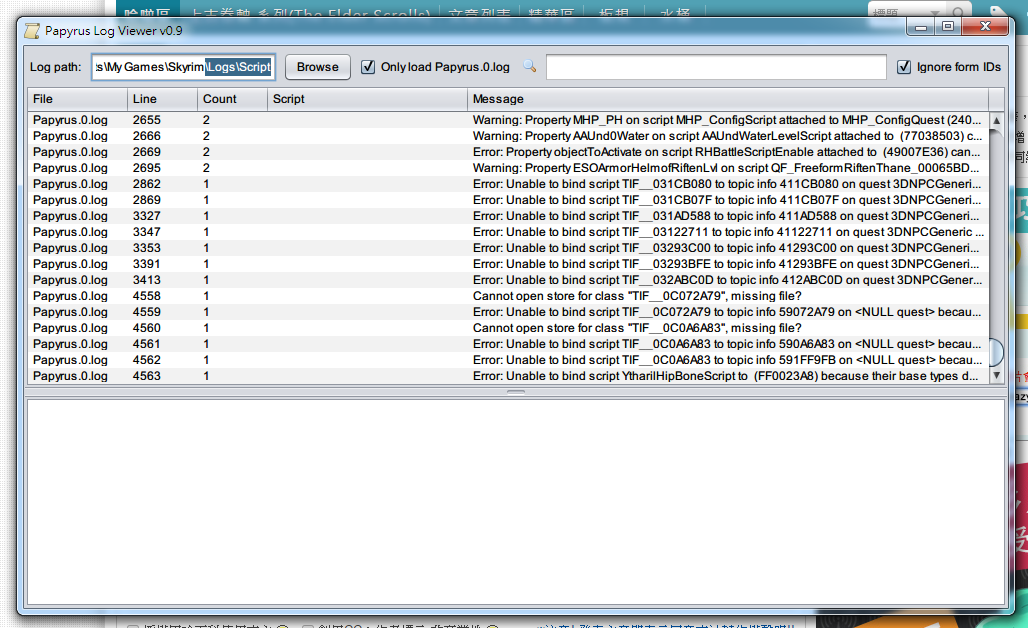The height and width of the screenshot is (628, 1028).
Task: Click the scrollbar up arrow in log table
Action: tap(997, 120)
